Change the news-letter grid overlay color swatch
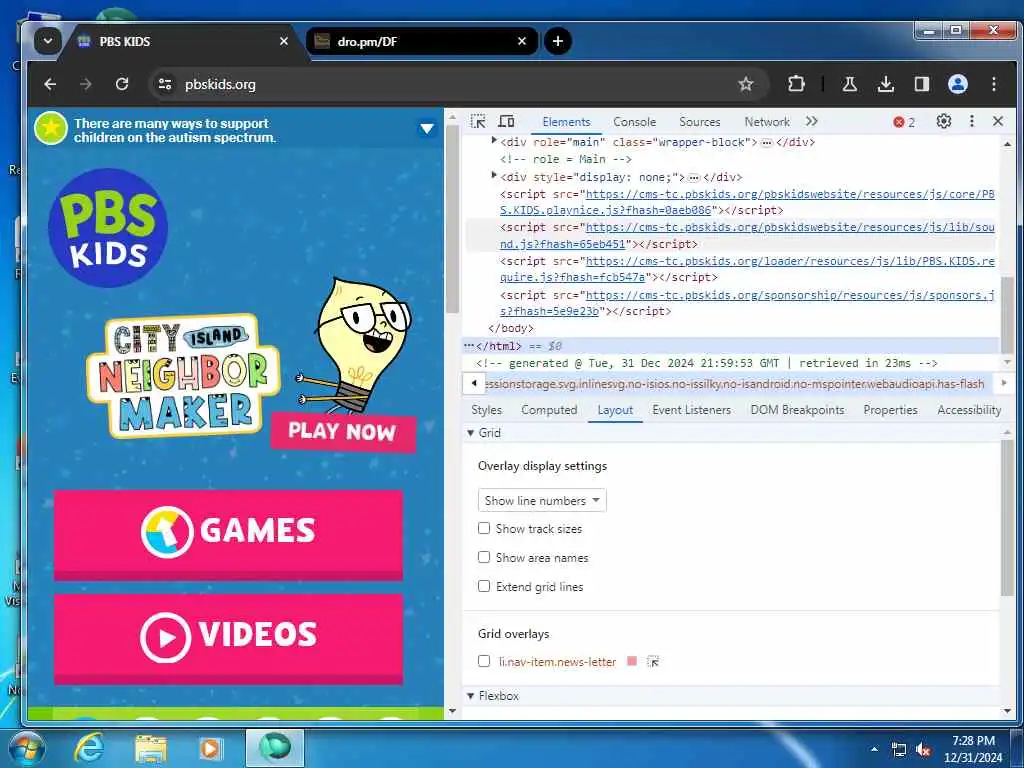This screenshot has width=1024, height=768. 632,661
